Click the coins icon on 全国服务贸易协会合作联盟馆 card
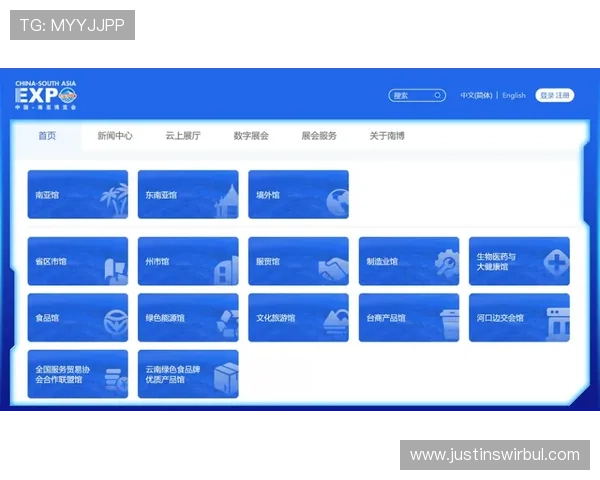600x480 pixels. click(x=116, y=381)
